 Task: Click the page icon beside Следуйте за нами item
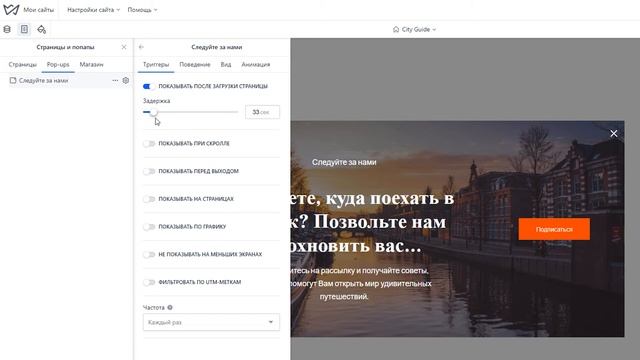point(13,80)
